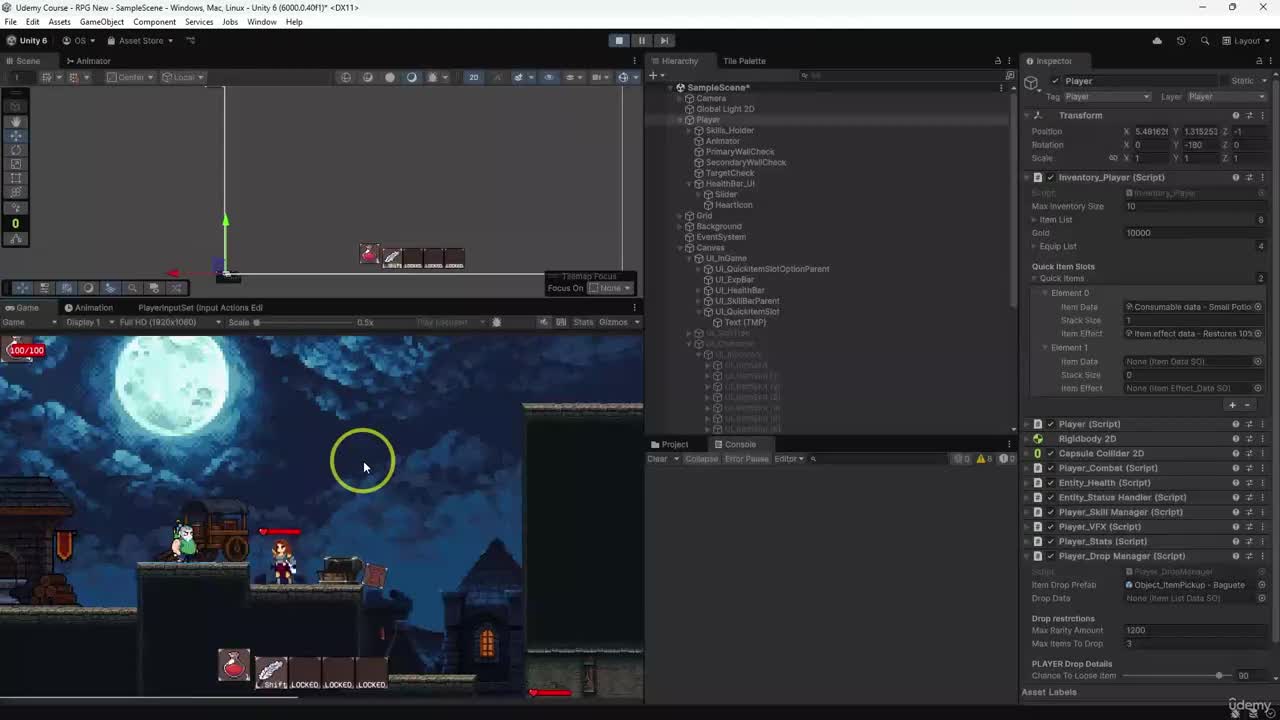Open the Tag dropdown for Player
This screenshot has width=1280, height=720.
(x=1107, y=97)
